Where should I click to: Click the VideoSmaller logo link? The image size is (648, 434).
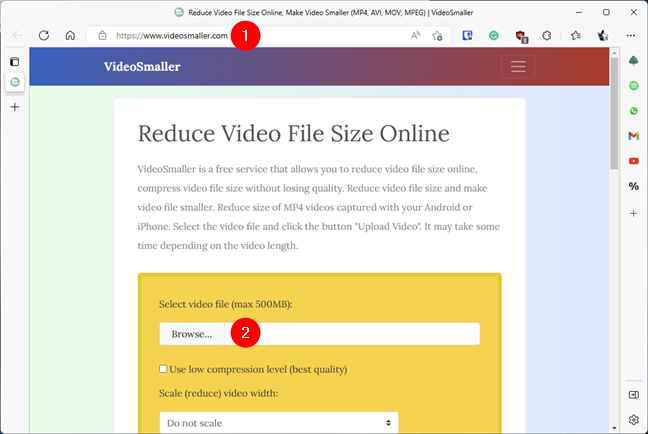[x=142, y=67]
